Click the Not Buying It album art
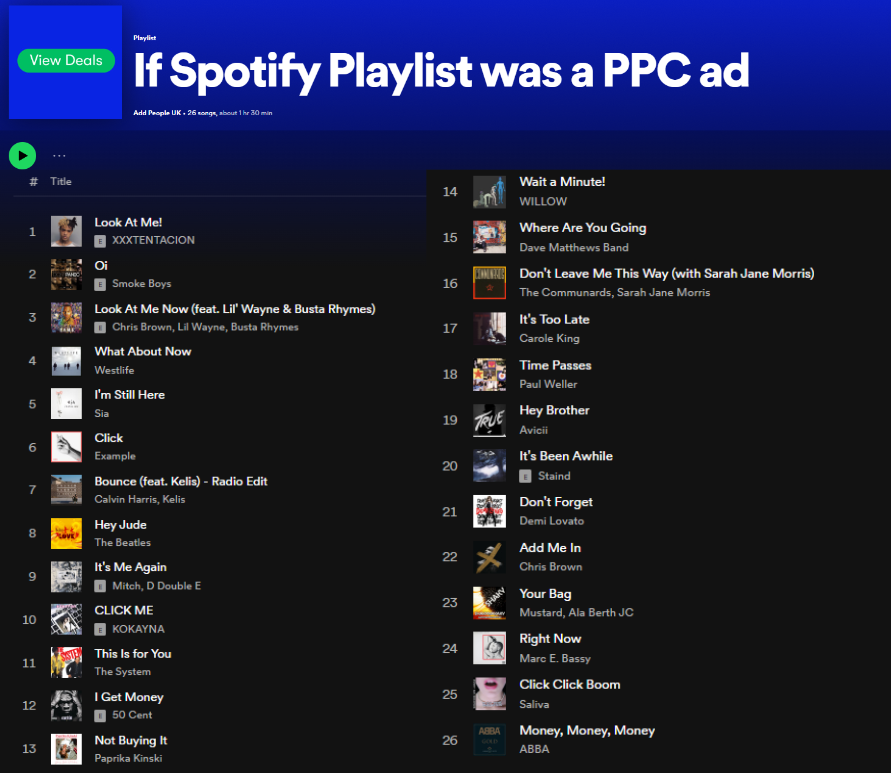The width and height of the screenshot is (891, 773). (66, 749)
